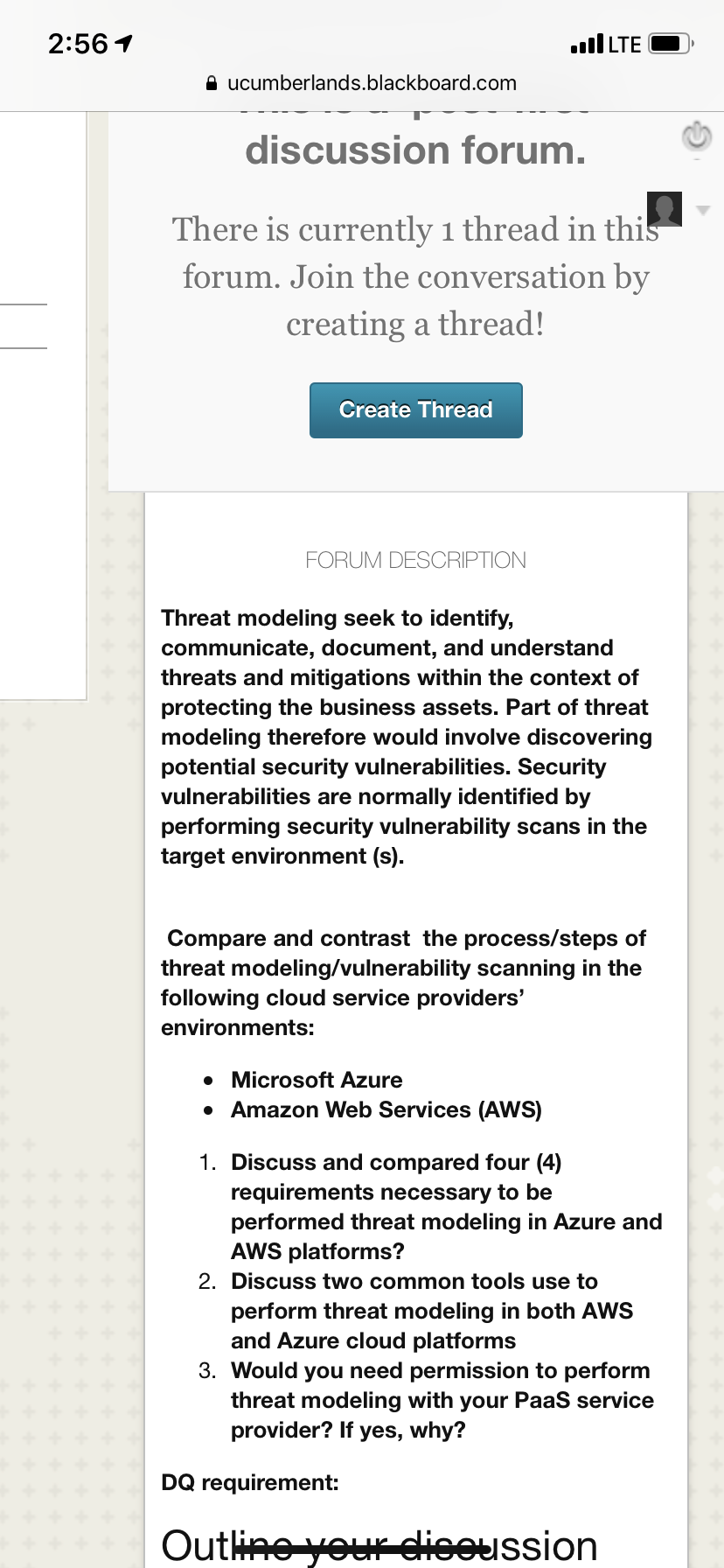Click numbered item about four (4) requirements
This screenshot has width=724, height=1568.
pos(446,1207)
